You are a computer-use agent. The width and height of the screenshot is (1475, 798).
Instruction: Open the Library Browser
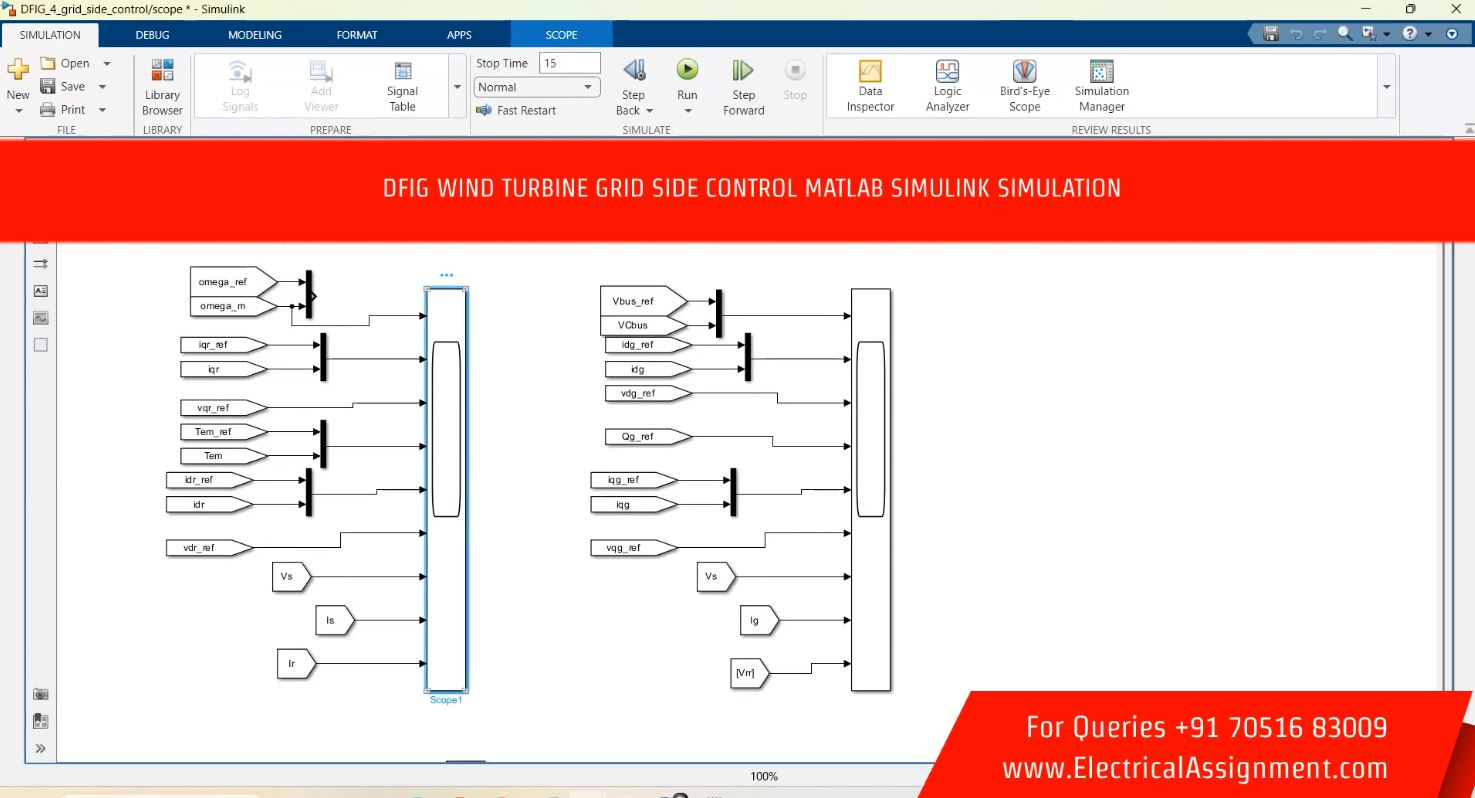162,87
